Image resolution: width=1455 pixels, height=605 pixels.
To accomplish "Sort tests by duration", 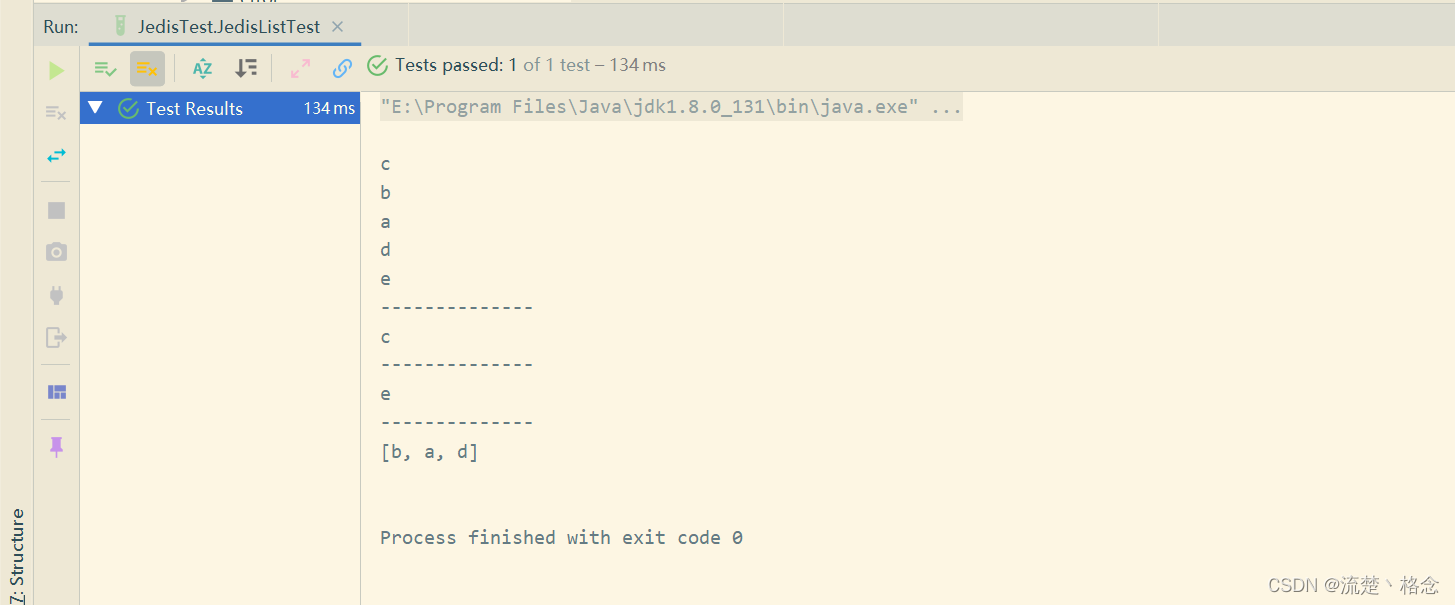I will tap(245, 68).
